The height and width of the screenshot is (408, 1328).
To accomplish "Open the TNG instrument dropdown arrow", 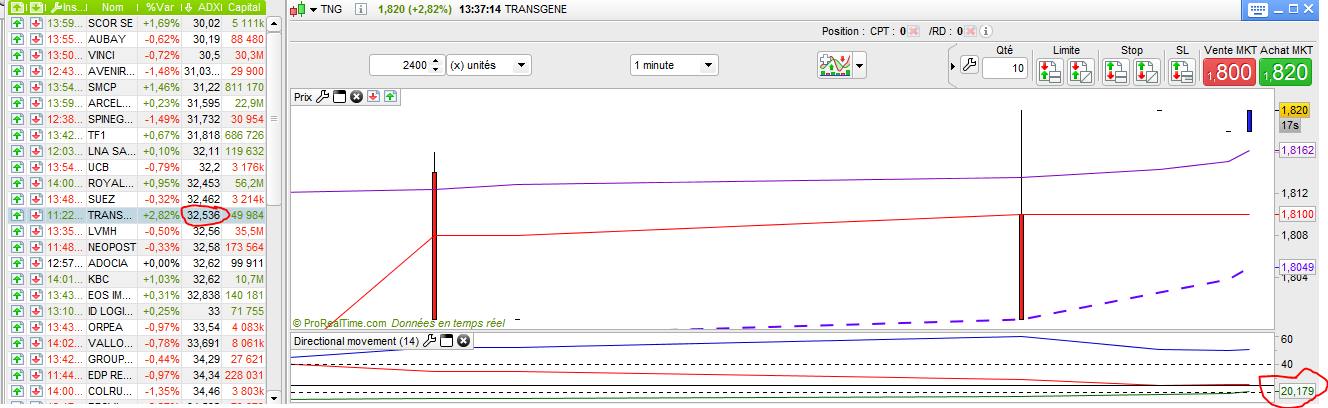I will [313, 9].
